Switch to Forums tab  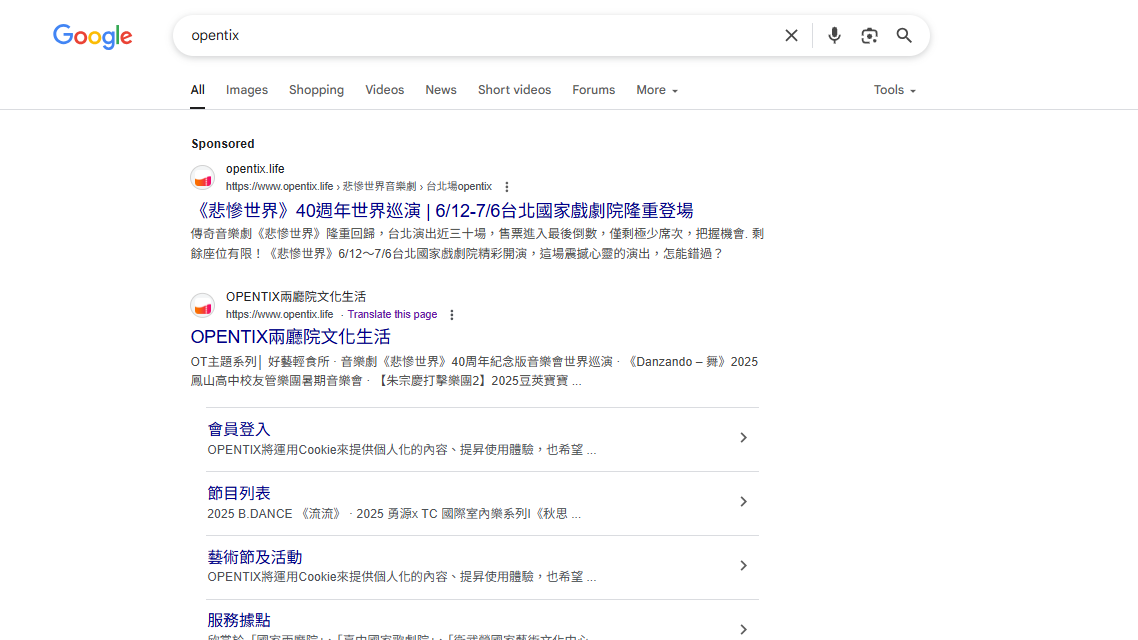pos(594,90)
